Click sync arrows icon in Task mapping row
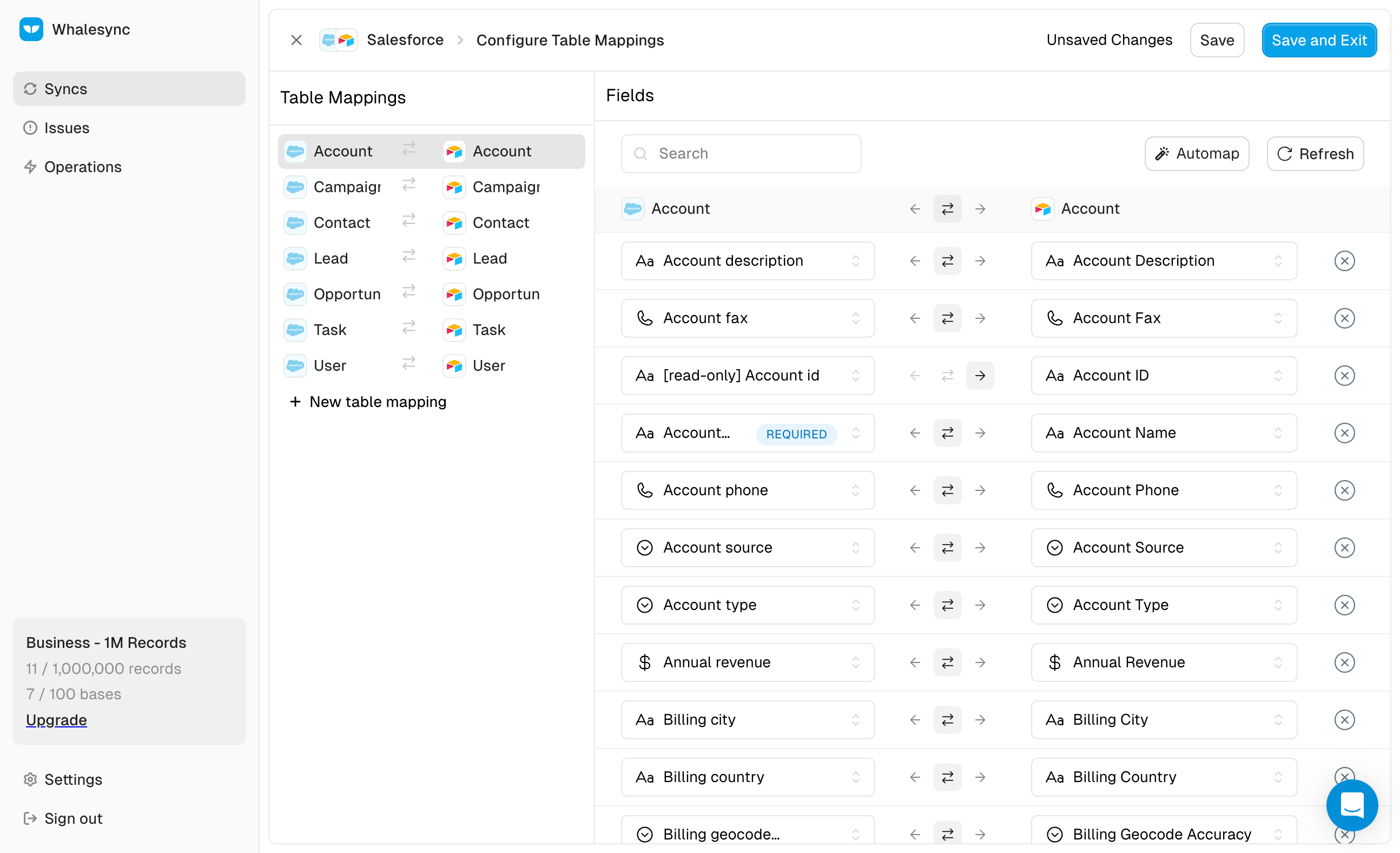 [408, 328]
